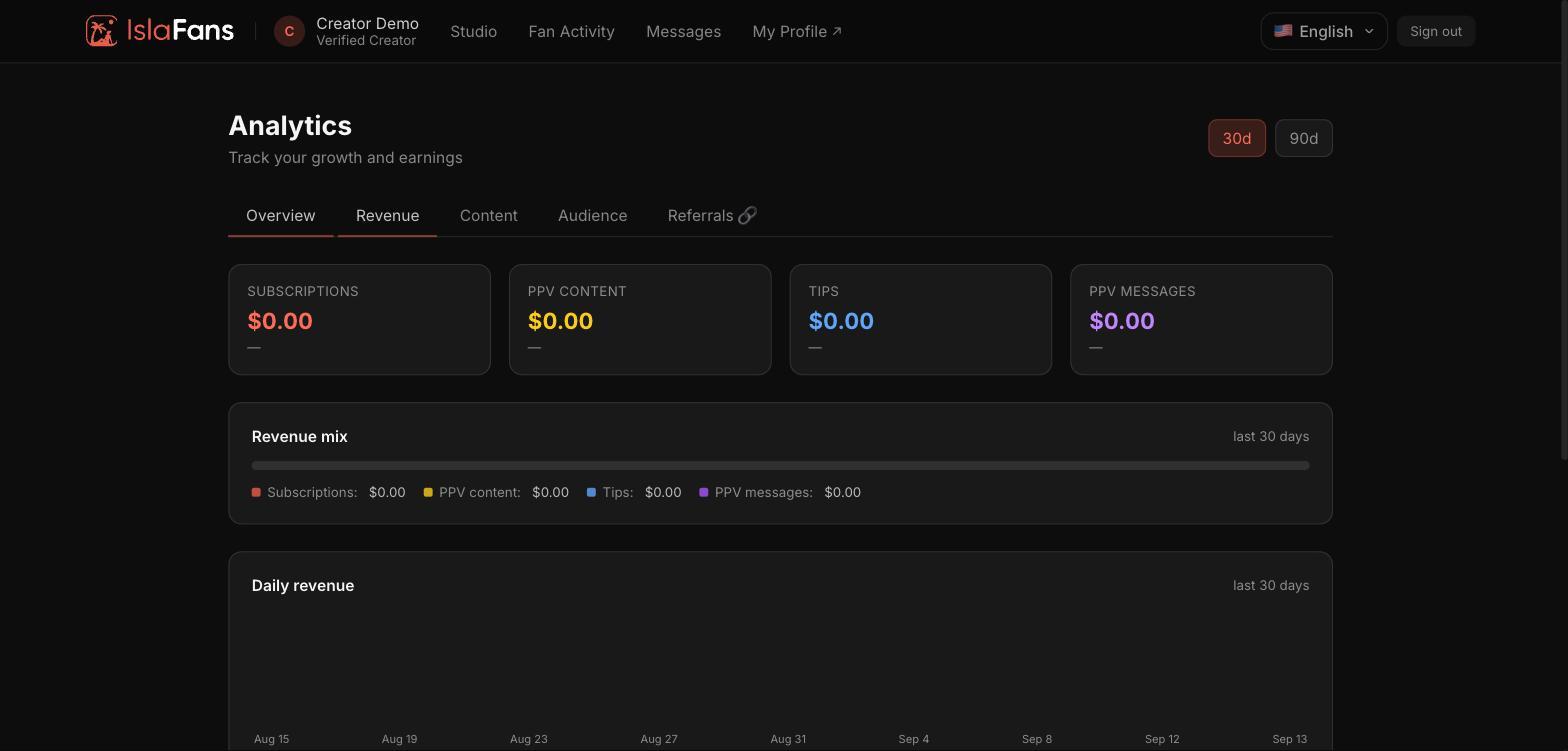Click the TIPS card title
This screenshot has height=751, width=1568.
(824, 292)
